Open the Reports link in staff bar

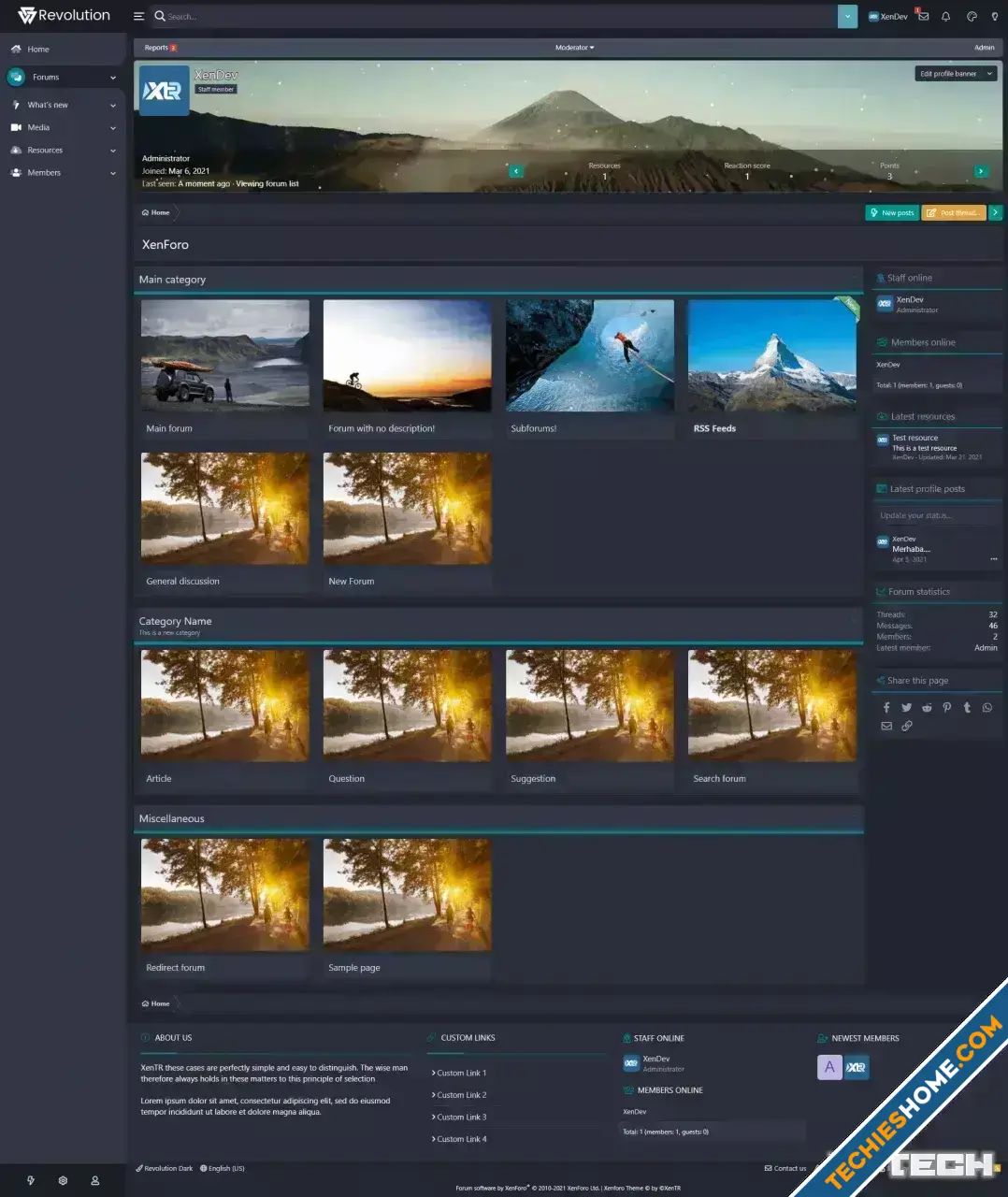click(160, 48)
